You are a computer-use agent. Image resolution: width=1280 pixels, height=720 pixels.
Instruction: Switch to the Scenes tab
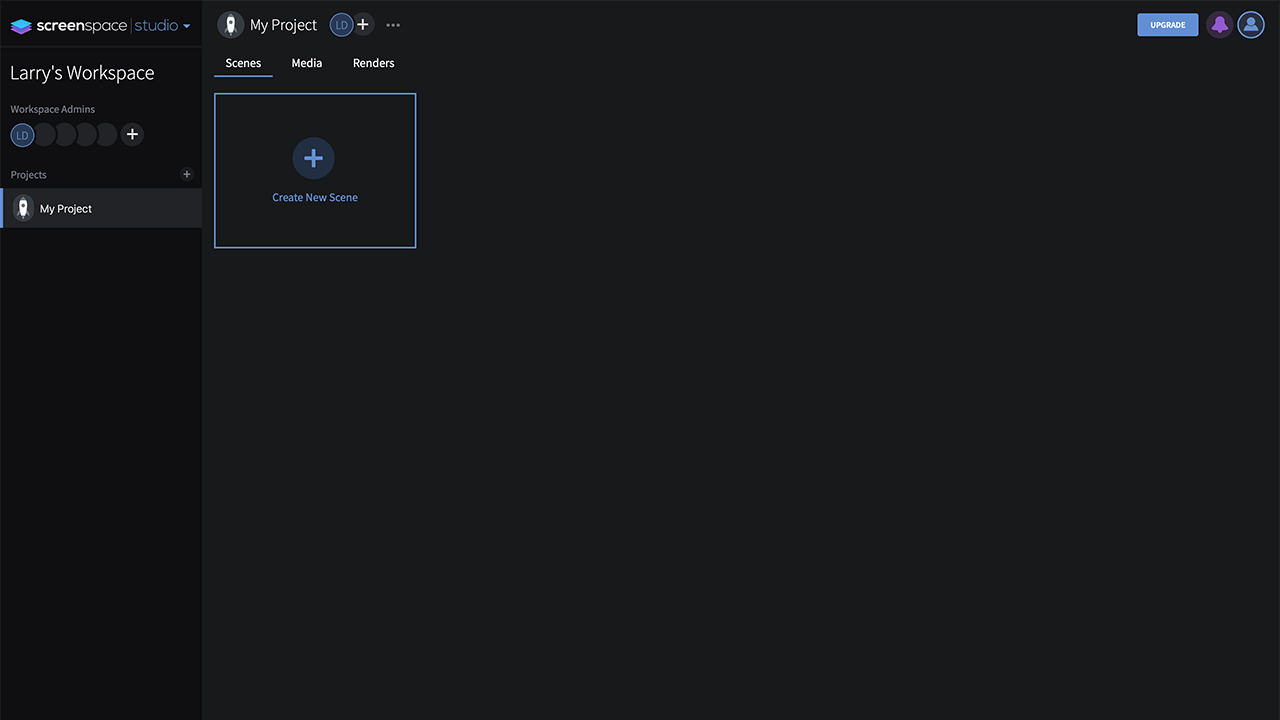coord(243,63)
